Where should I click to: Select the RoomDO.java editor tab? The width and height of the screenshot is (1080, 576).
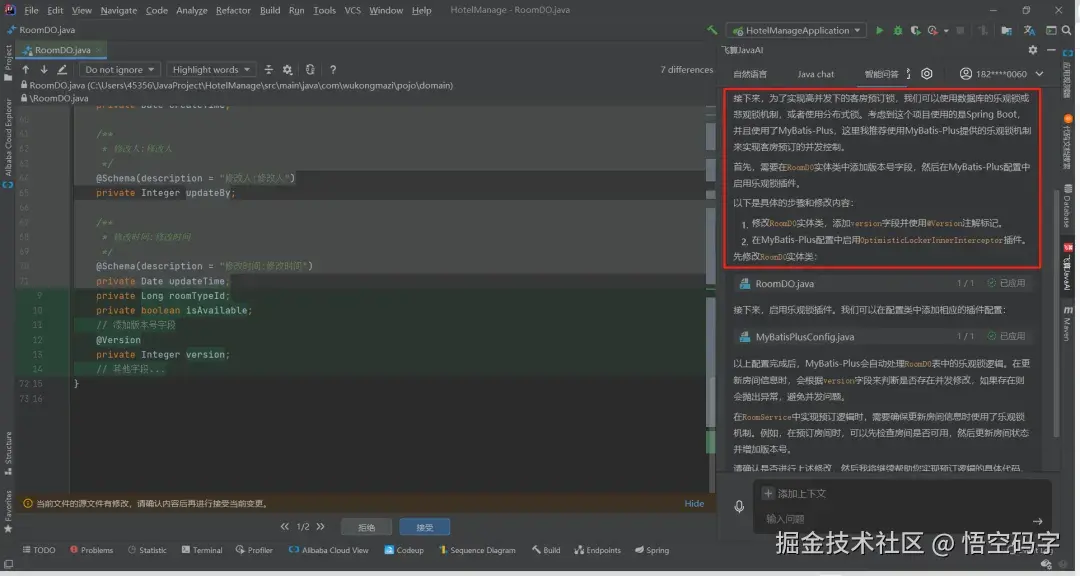[62, 50]
